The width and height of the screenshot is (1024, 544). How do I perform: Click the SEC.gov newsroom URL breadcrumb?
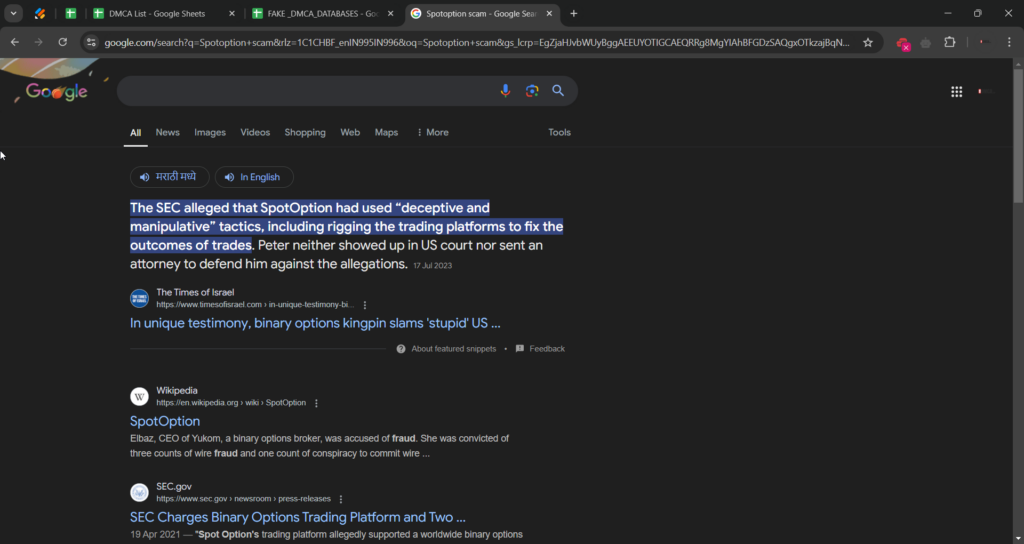(x=243, y=499)
